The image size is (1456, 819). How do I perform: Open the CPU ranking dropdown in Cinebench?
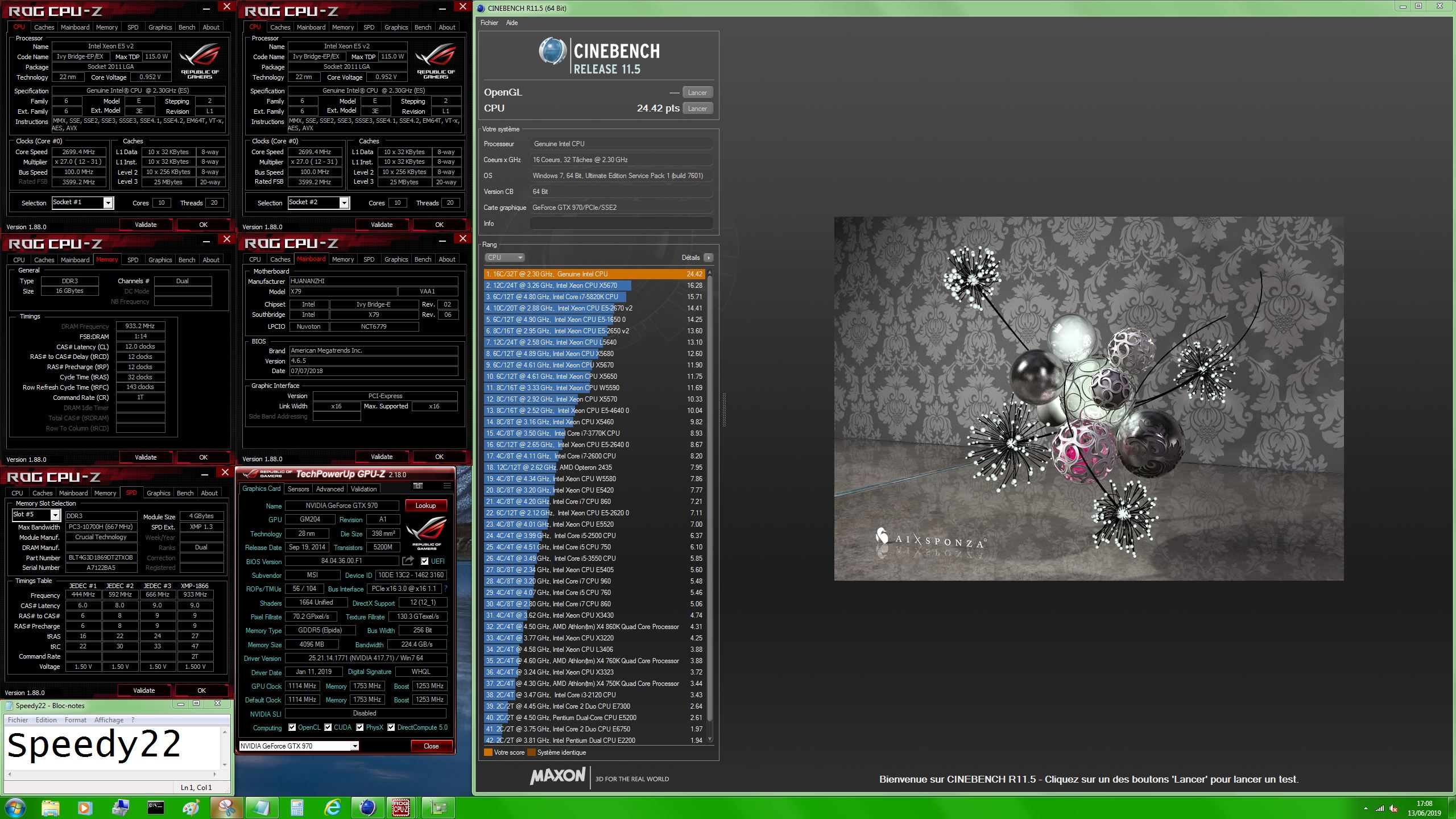tap(504, 258)
